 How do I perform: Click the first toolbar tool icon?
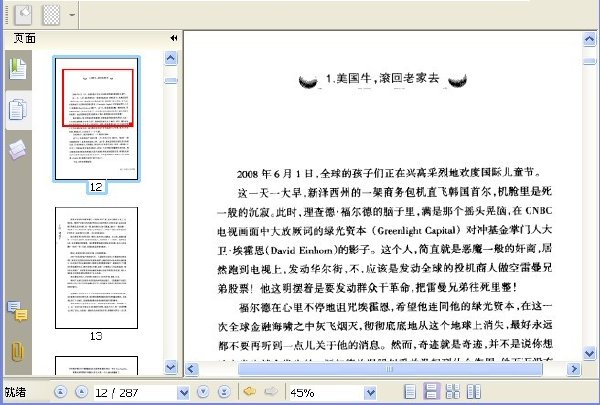[23, 14]
